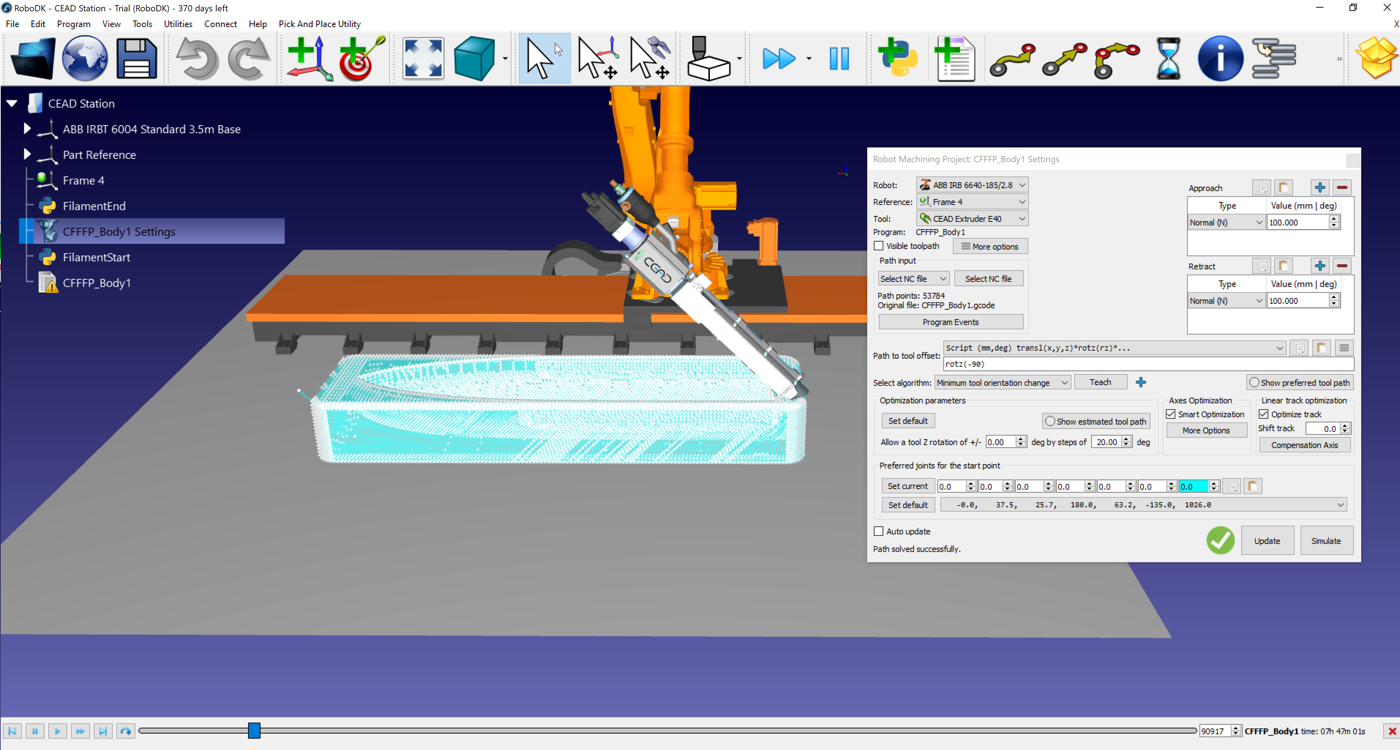Add a new Python script
Screen dimensions: 1400x750
pyautogui.click(x=897, y=58)
